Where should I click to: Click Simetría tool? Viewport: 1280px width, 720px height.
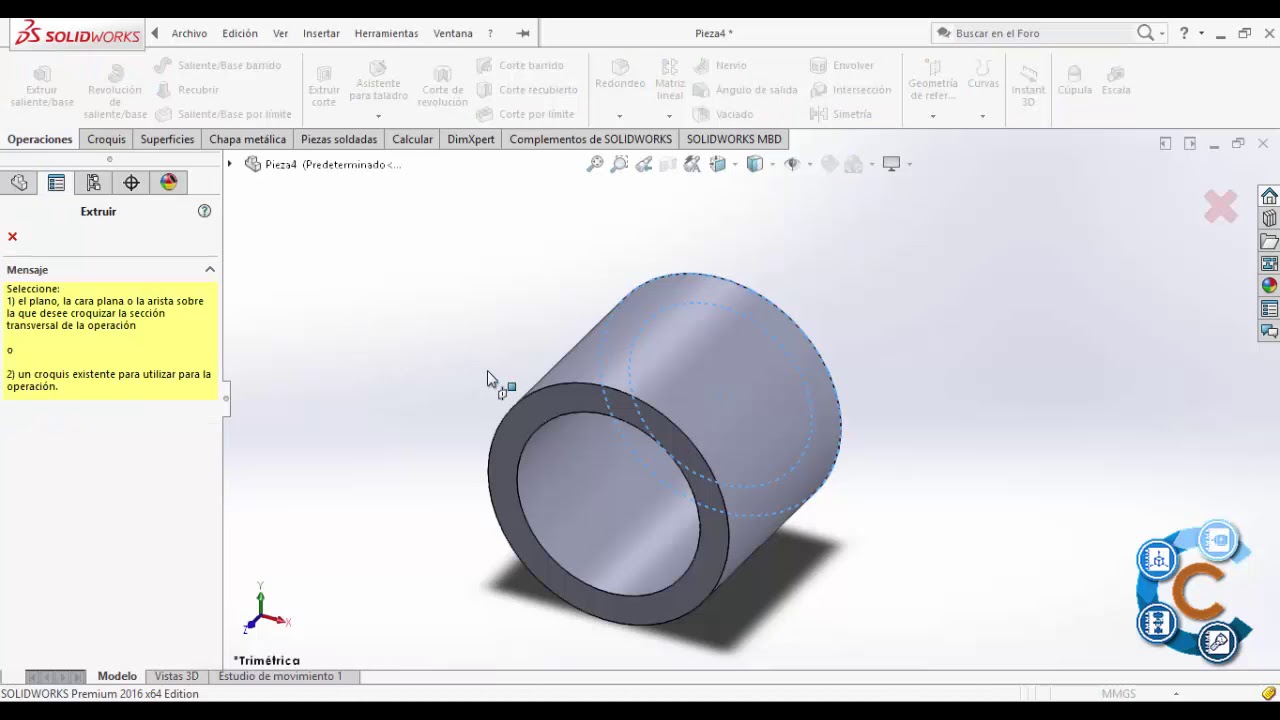[x=841, y=114]
